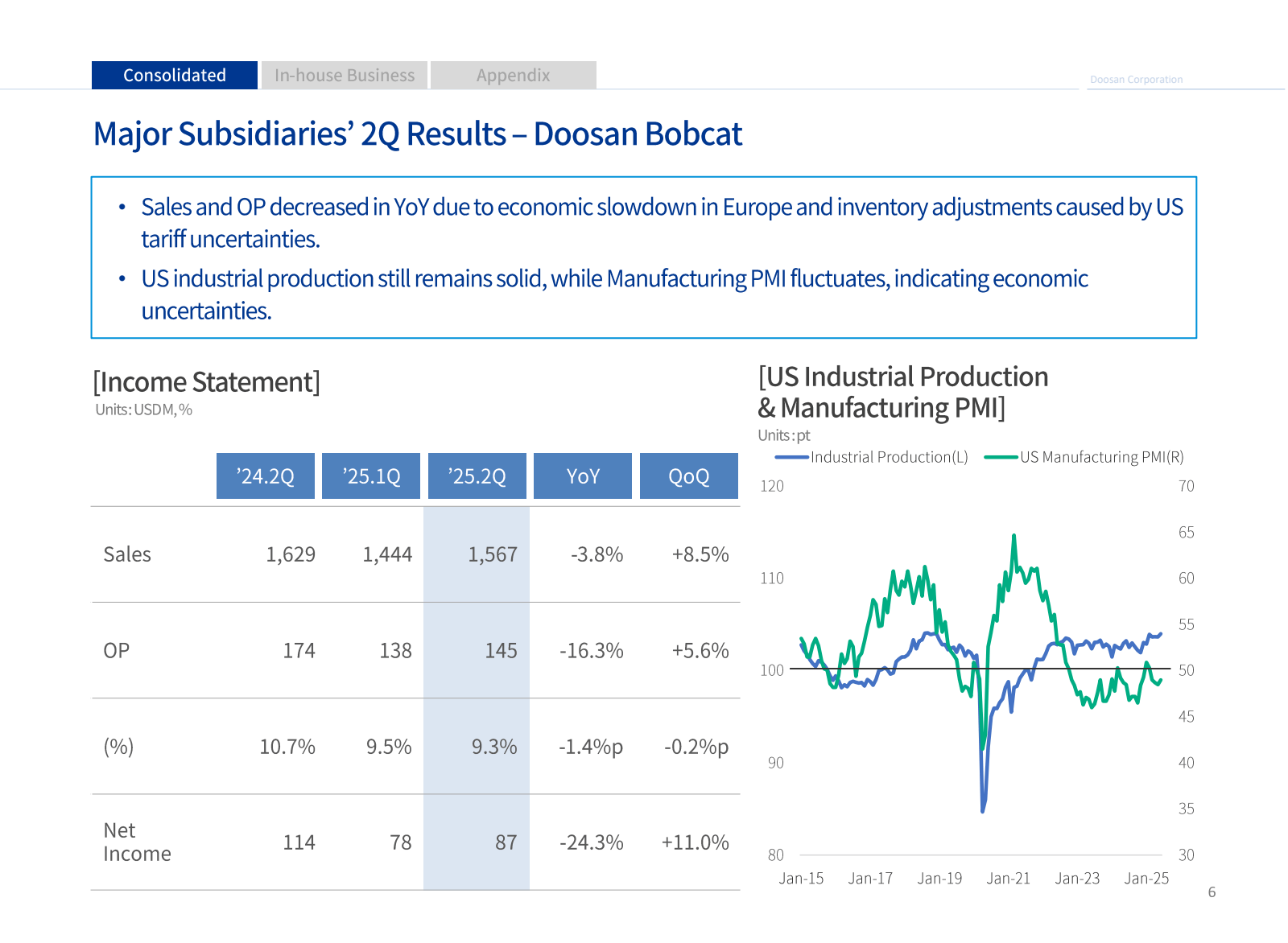Screen dimensions: 1288x943
Task: Select the OP value 174
Action: click(x=299, y=650)
